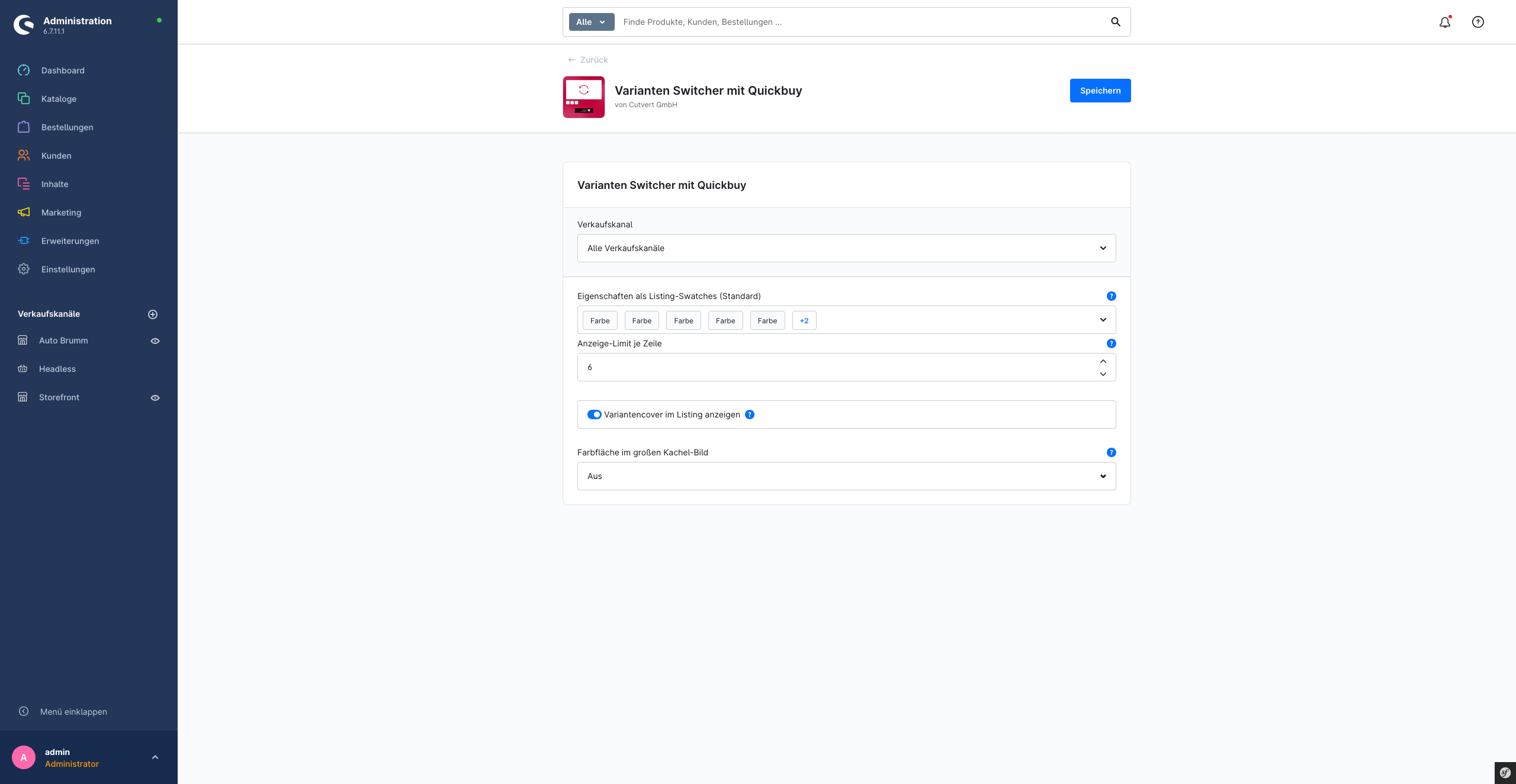Expand the admin user menu chevron

[155, 757]
